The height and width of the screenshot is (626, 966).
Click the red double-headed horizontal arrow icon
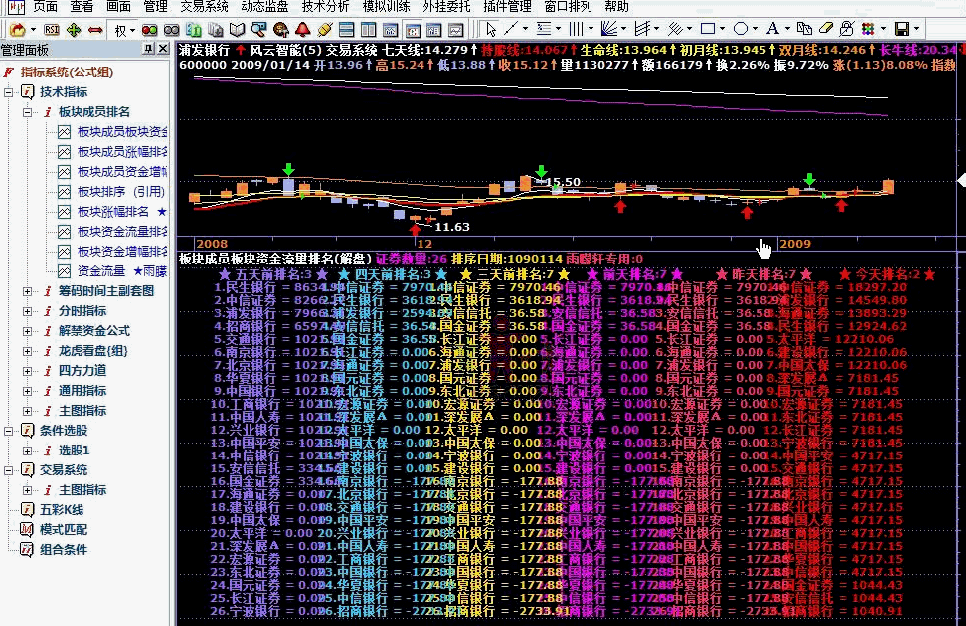(x=95, y=30)
